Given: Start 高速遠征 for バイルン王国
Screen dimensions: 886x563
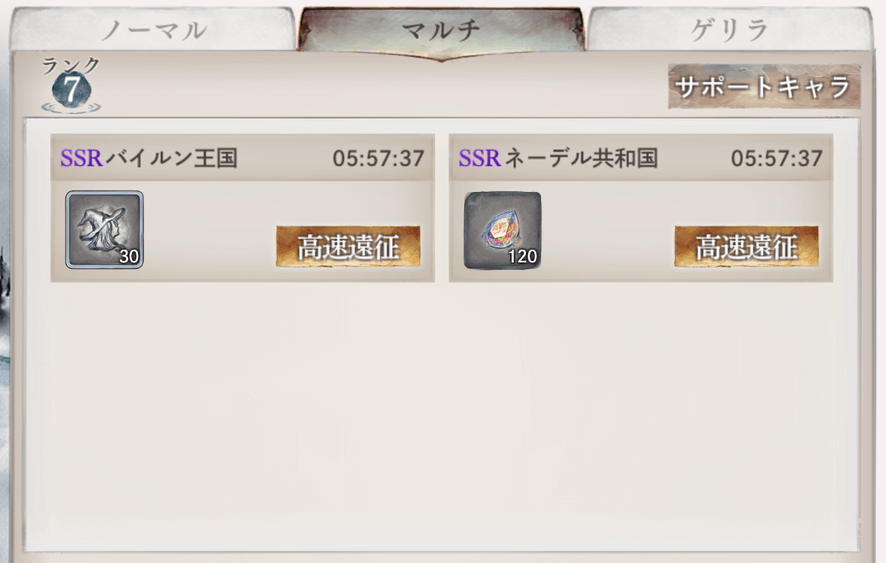Looking at the screenshot, I should pos(348,246).
